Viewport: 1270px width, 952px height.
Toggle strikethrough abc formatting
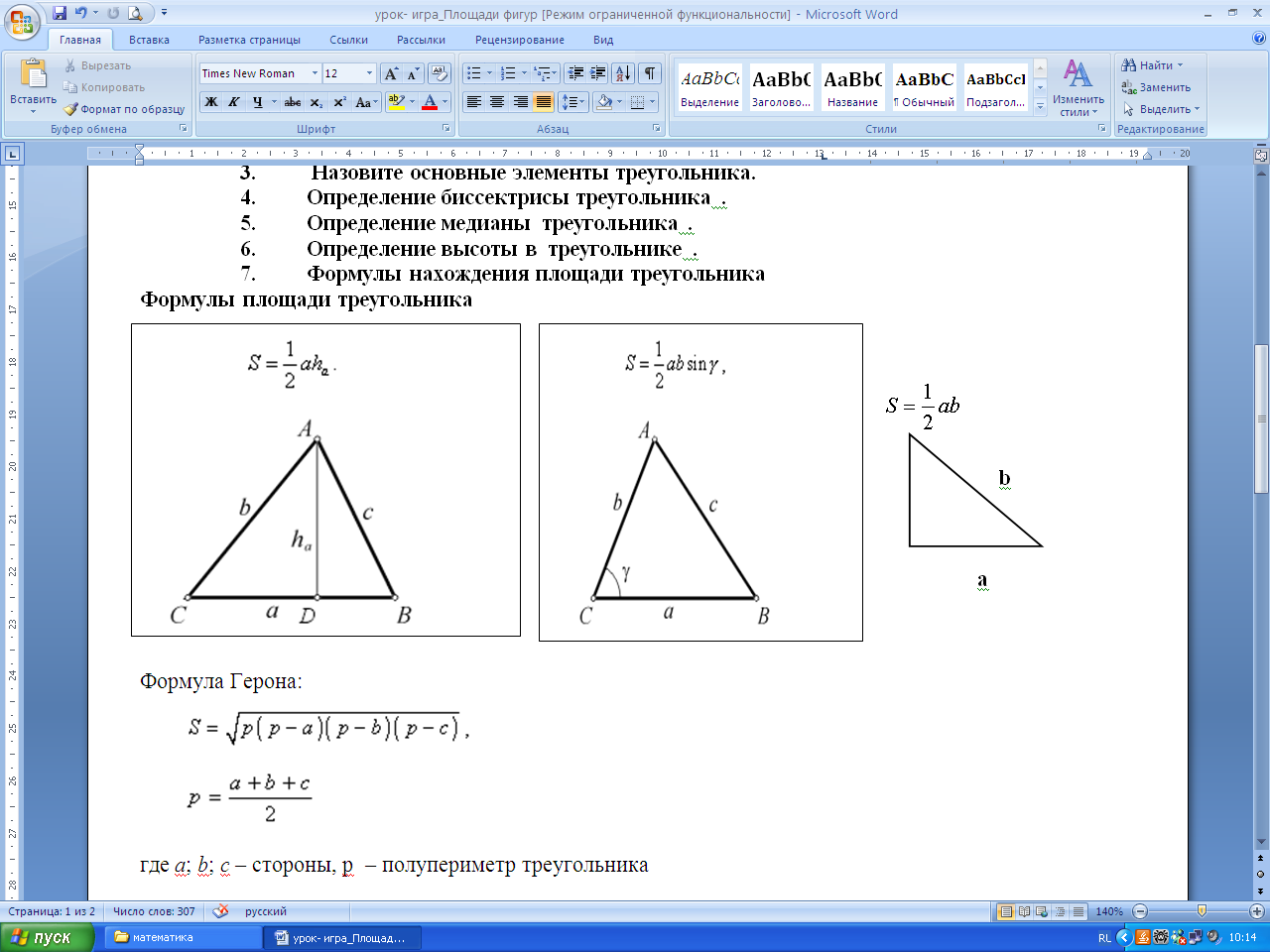click(x=292, y=102)
